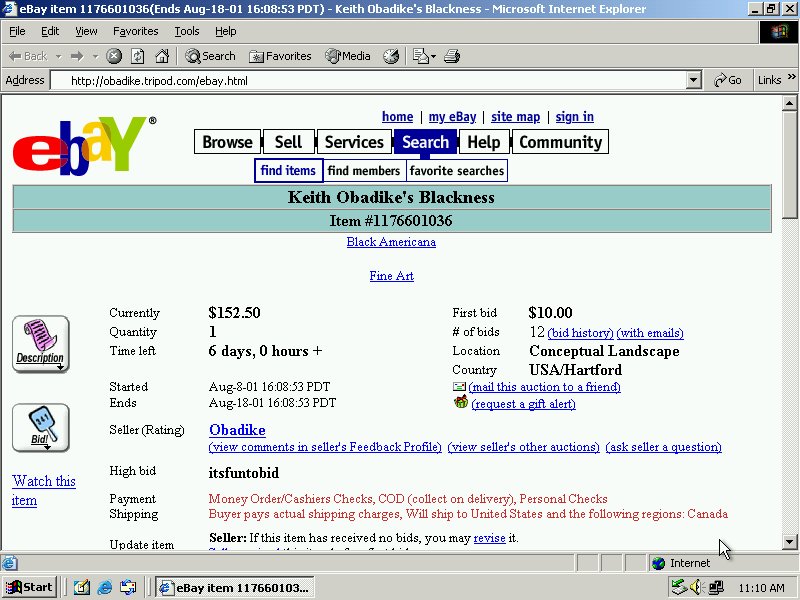Launch Internet Explorer from quick launch
The image size is (800, 600).
tap(105, 588)
